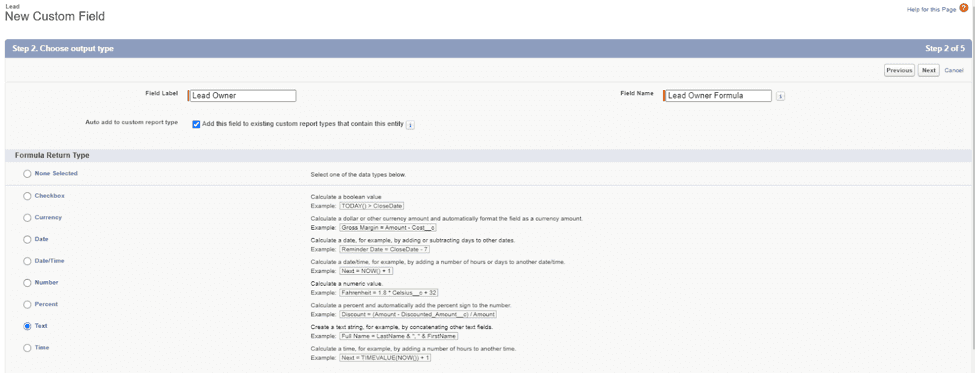The height and width of the screenshot is (373, 975).
Task: Open the Help for this Page link
Action: tap(932, 9)
